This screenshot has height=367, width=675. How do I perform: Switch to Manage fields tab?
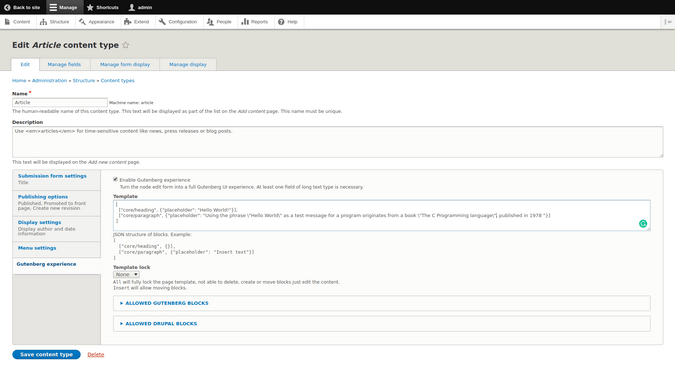(x=64, y=65)
